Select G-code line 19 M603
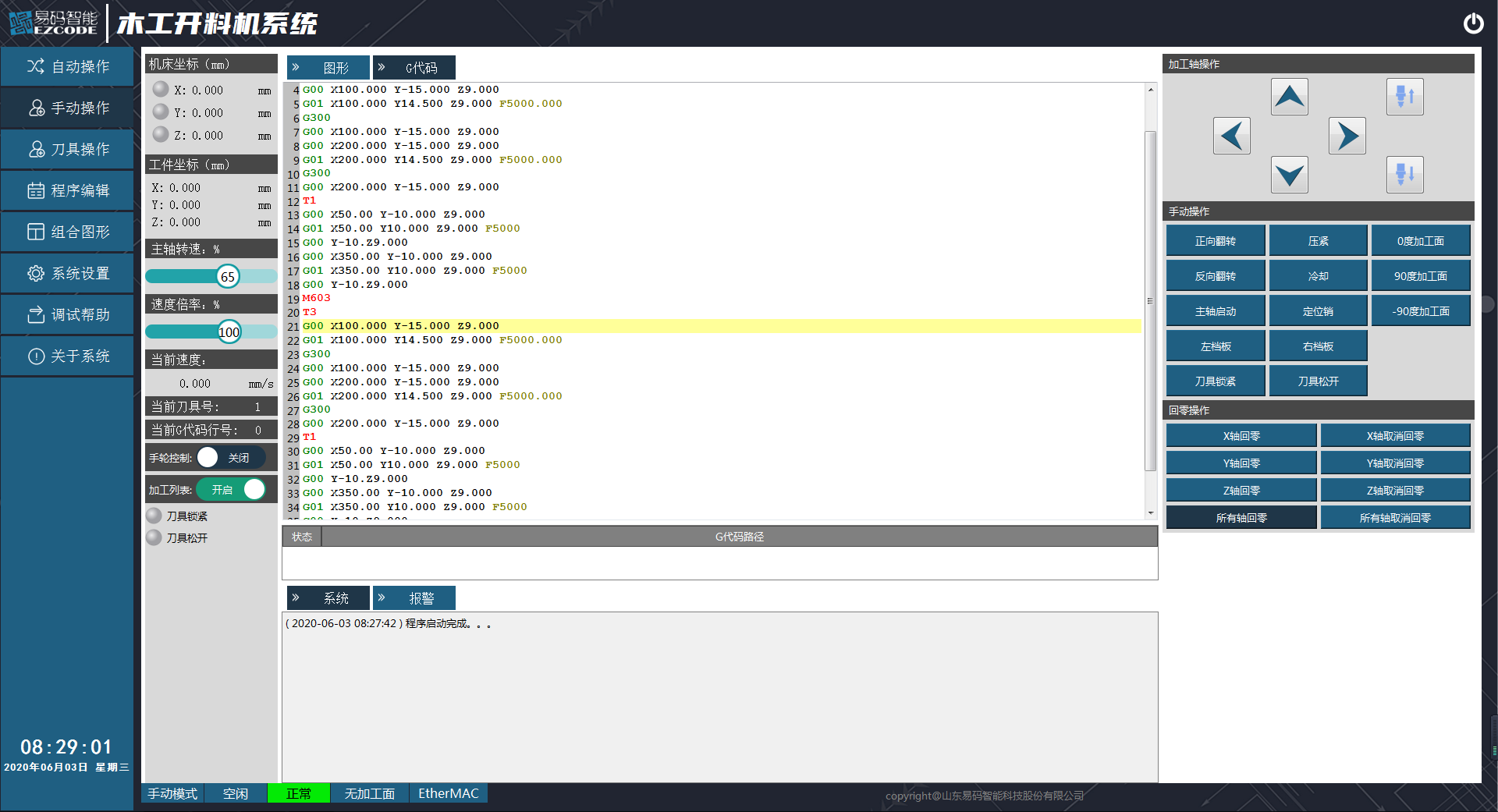 (317, 298)
